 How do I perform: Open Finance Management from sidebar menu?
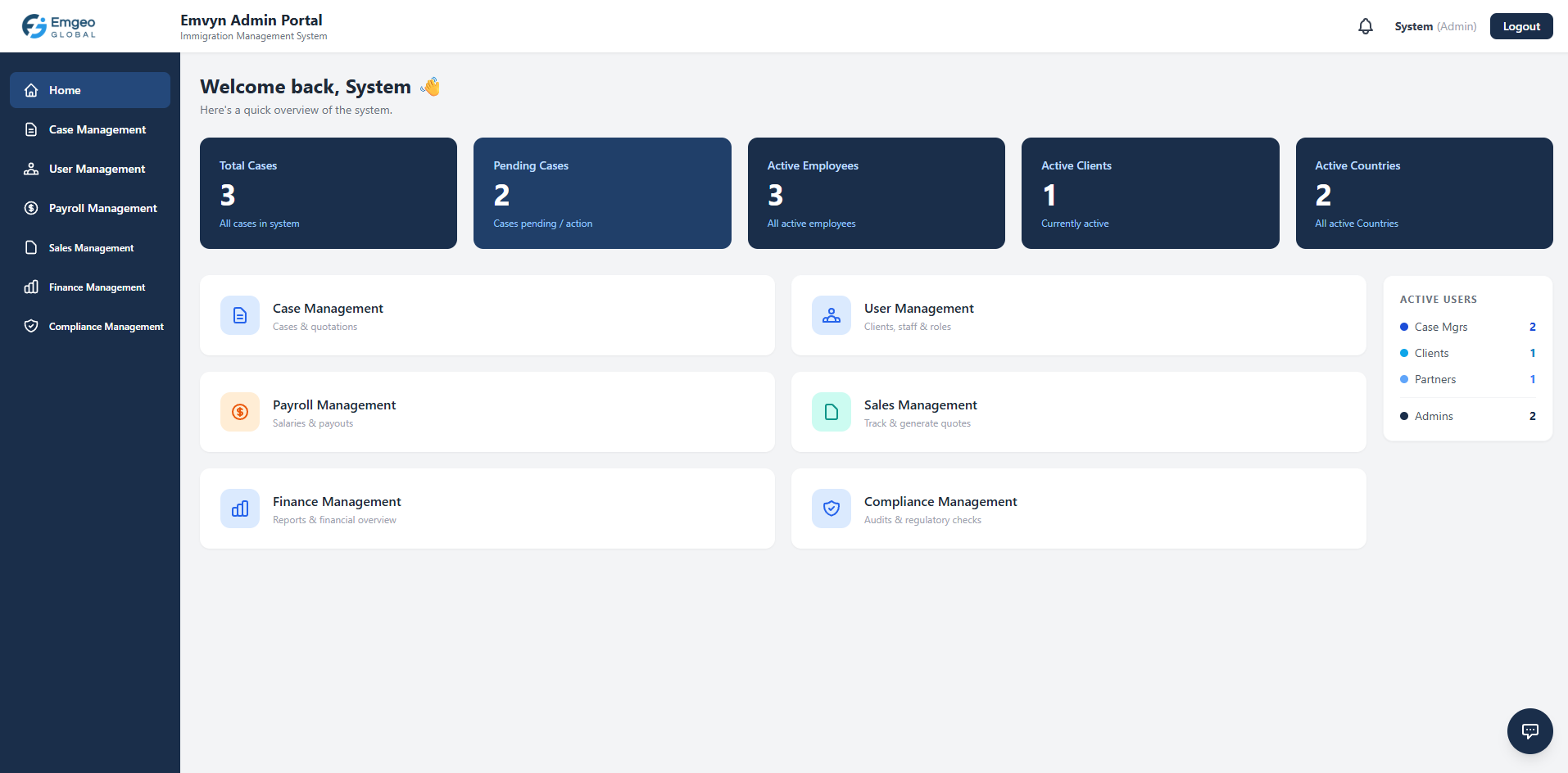pyautogui.click(x=90, y=287)
